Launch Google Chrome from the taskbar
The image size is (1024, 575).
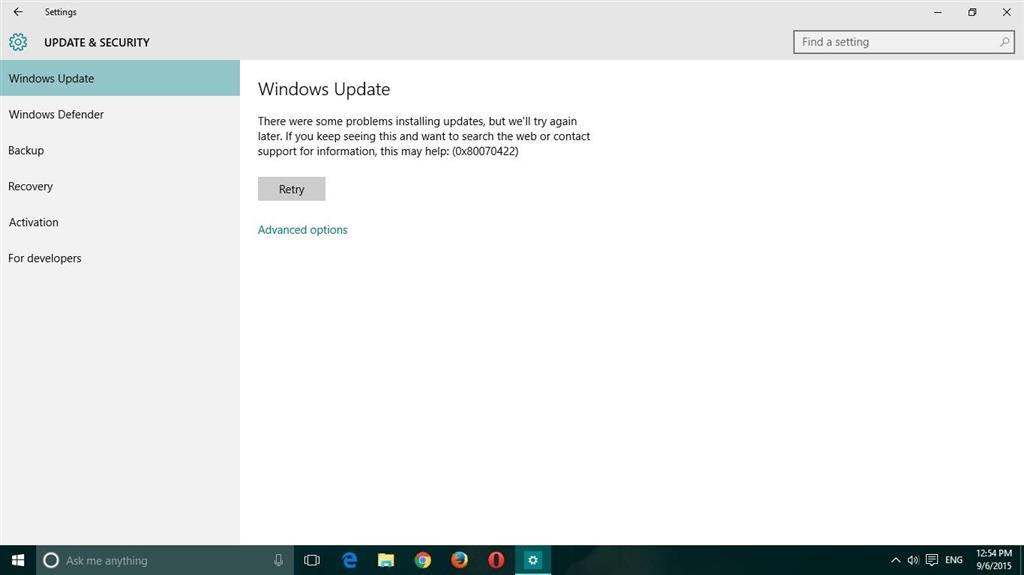423,561
